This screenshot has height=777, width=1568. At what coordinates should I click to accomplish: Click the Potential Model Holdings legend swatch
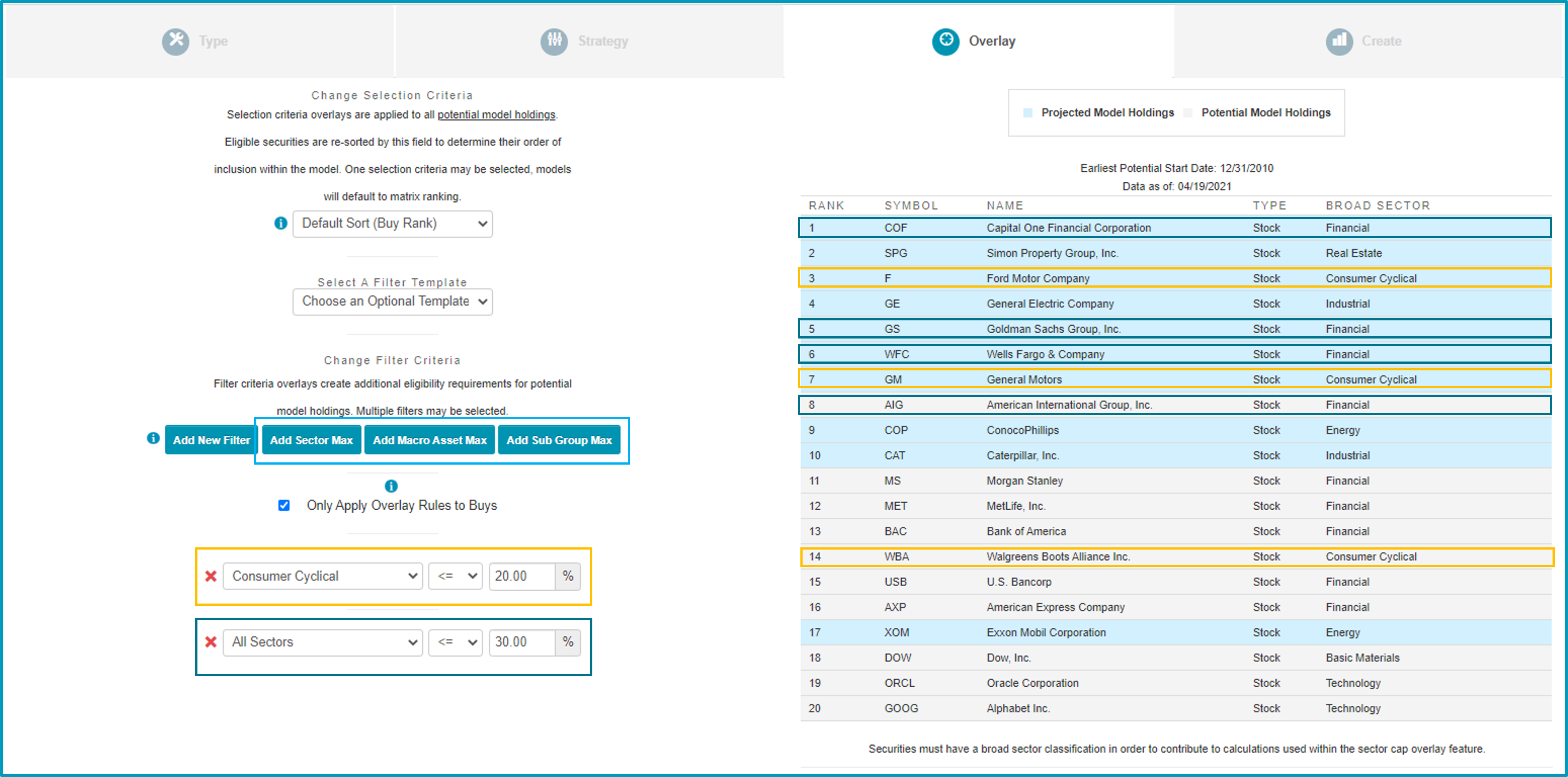(x=1188, y=112)
